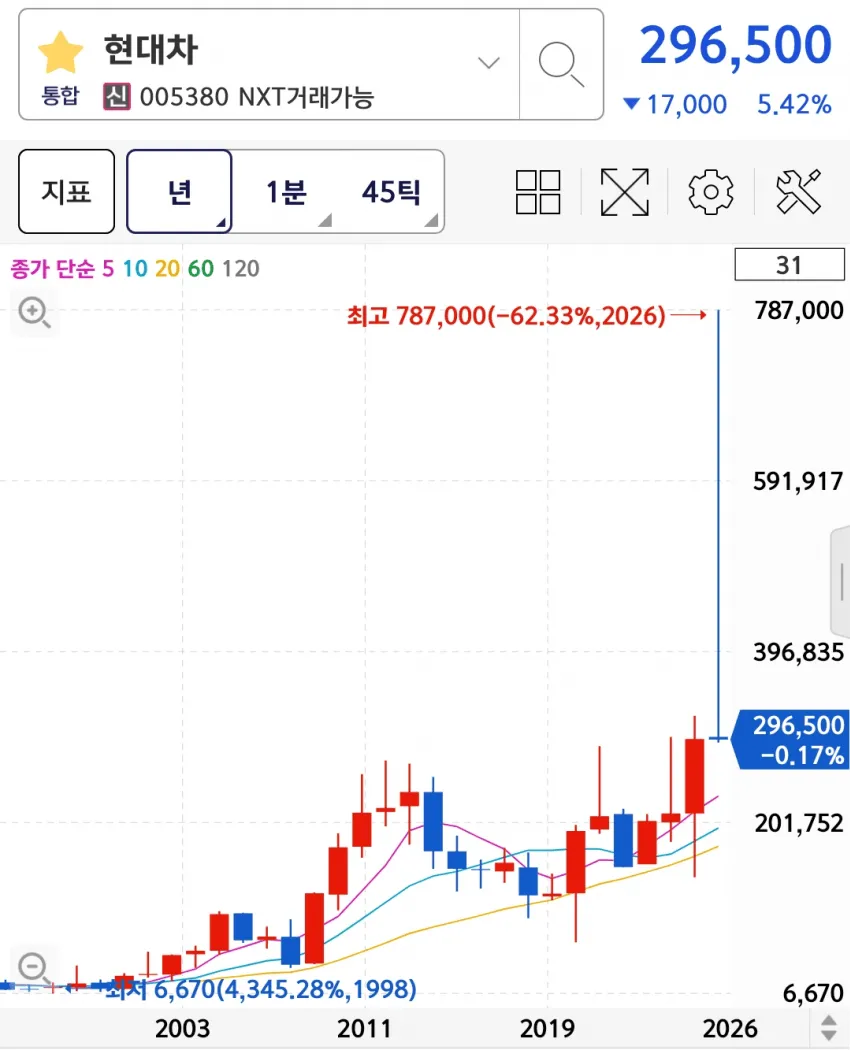The image size is (850, 1050).
Task: Click the stock name 현대차
Action: point(151,50)
